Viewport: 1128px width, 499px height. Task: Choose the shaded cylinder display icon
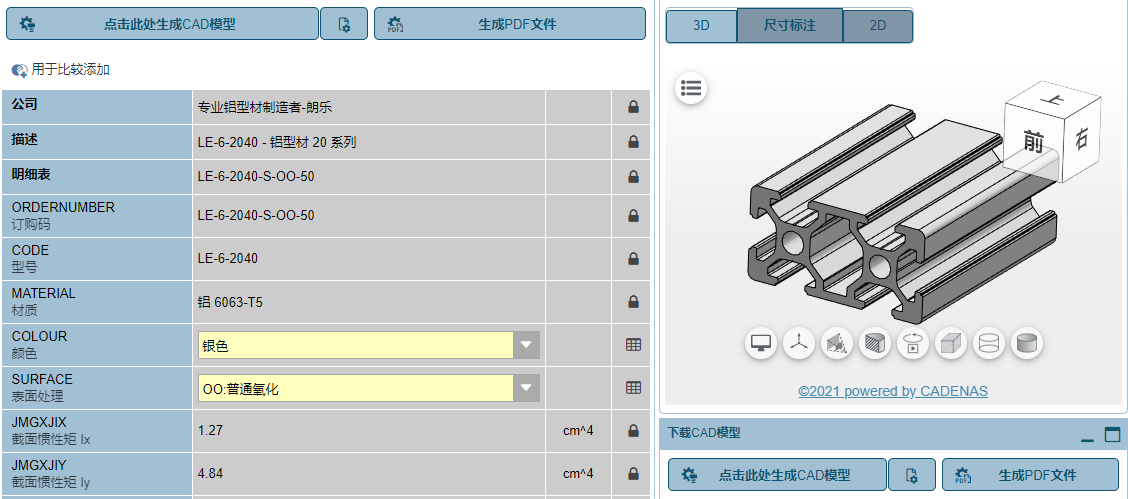click(x=1027, y=343)
